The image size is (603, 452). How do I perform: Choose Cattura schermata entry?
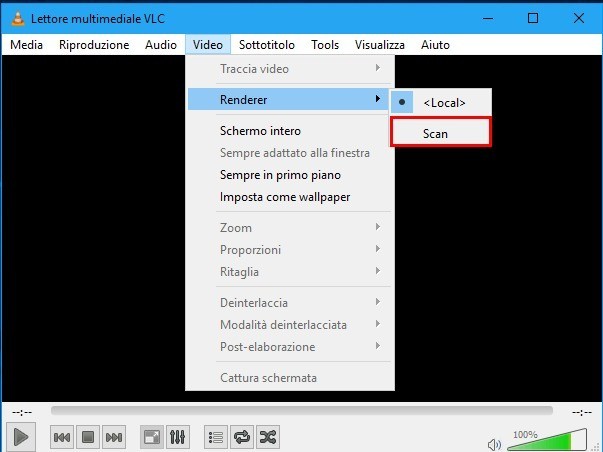click(x=288, y=377)
